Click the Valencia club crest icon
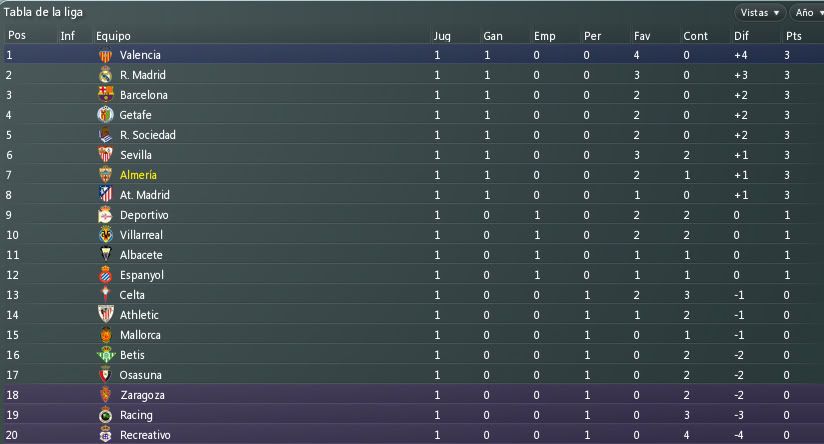824x444 pixels. click(x=106, y=55)
